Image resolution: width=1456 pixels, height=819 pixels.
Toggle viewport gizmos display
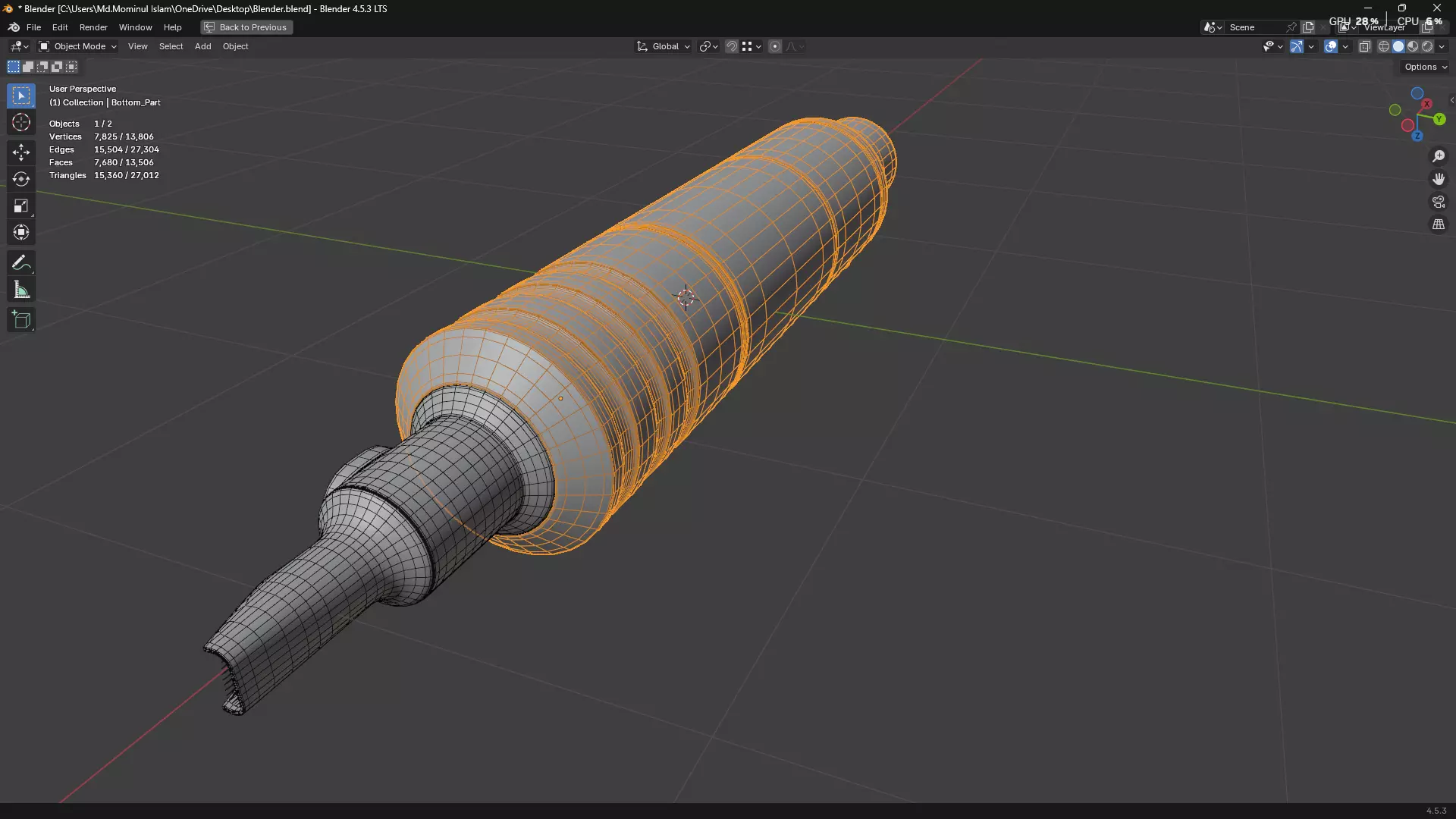click(x=1297, y=46)
